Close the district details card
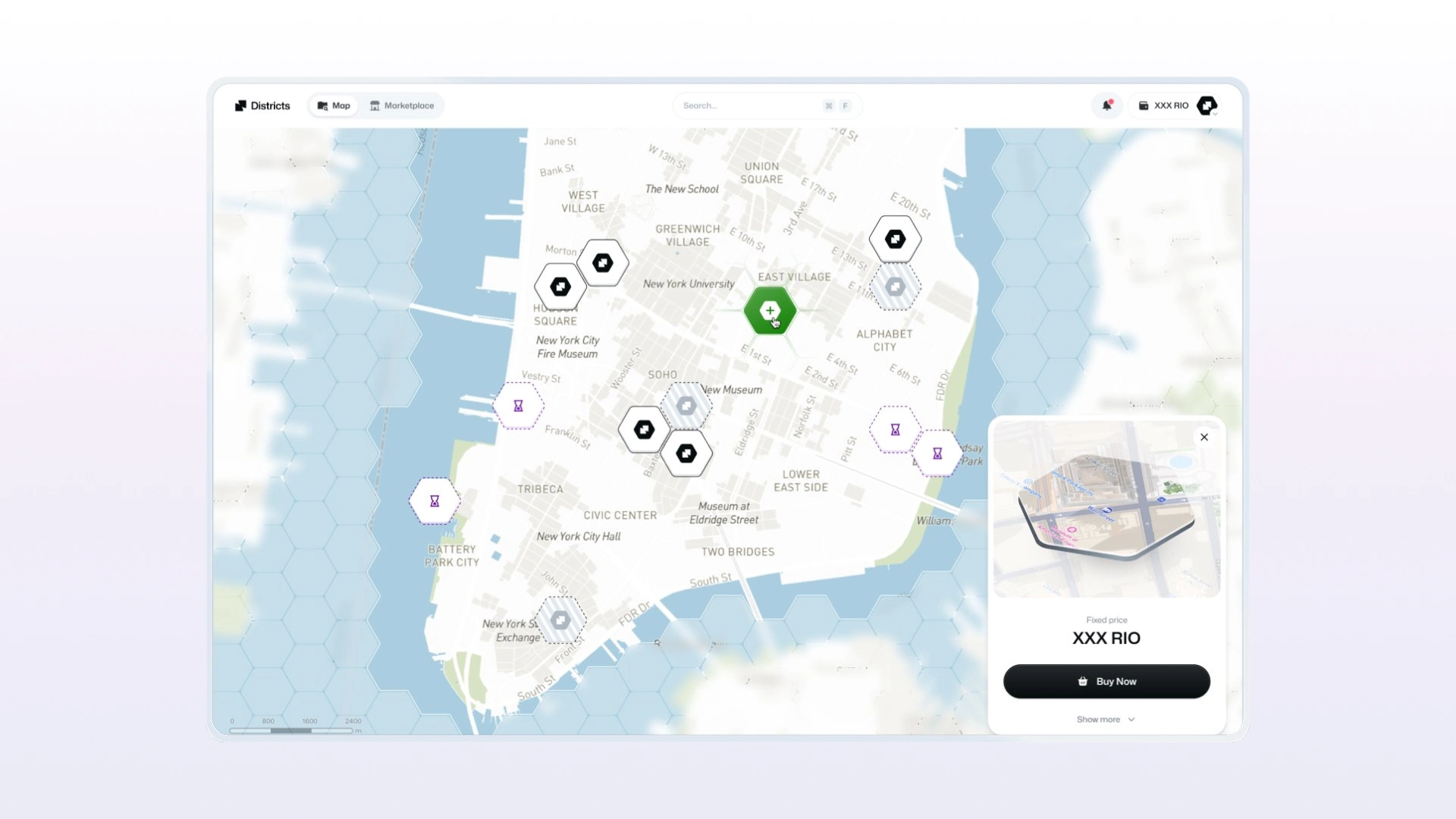The width and height of the screenshot is (1456, 819). click(1204, 438)
